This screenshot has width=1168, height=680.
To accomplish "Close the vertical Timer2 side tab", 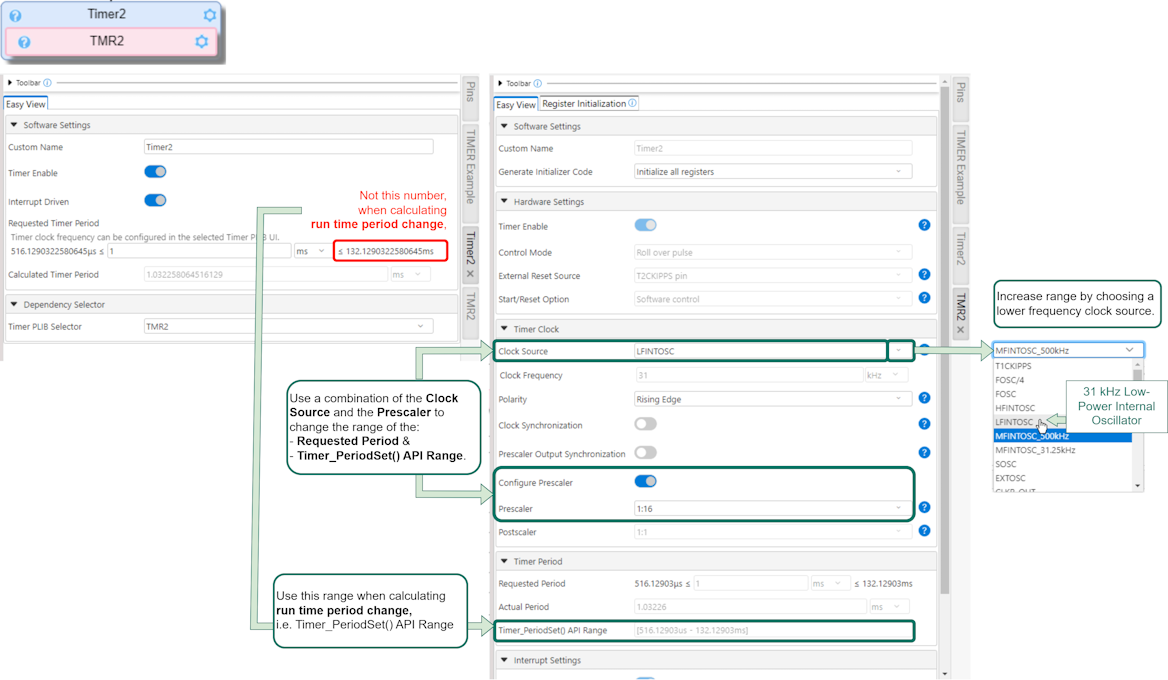I will click(470, 273).
